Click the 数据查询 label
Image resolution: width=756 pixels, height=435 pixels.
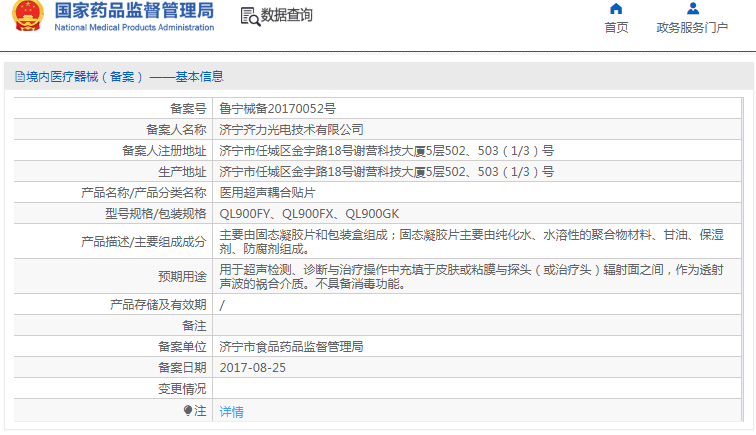[287, 15]
